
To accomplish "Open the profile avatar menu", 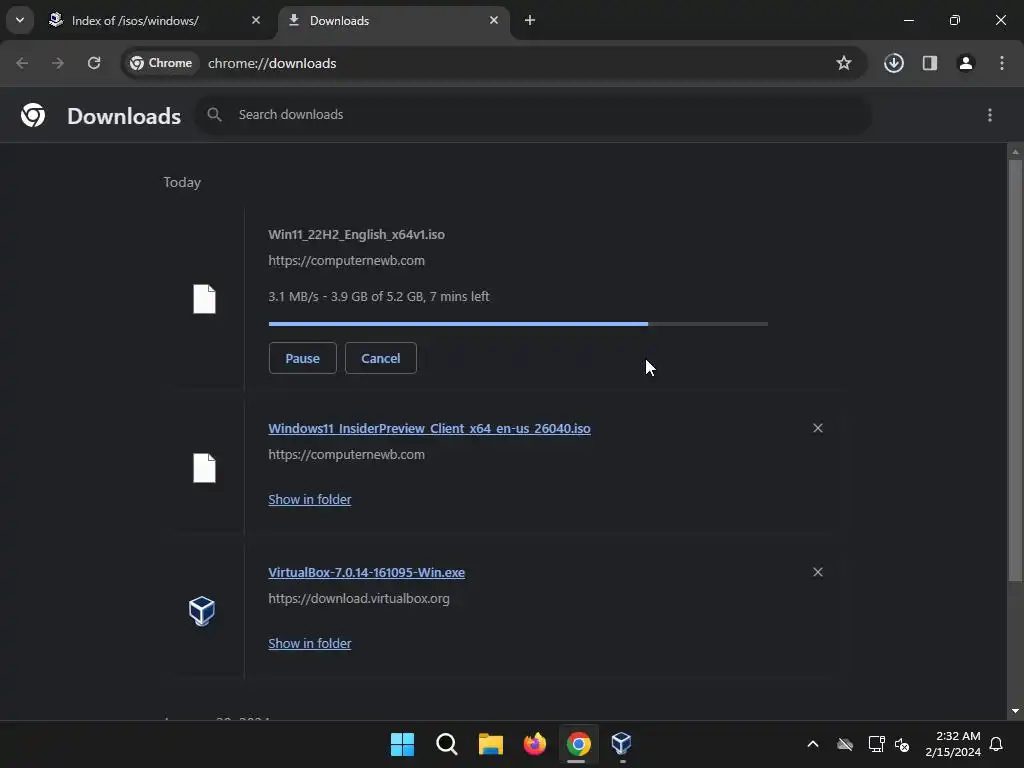I will tap(966, 63).
